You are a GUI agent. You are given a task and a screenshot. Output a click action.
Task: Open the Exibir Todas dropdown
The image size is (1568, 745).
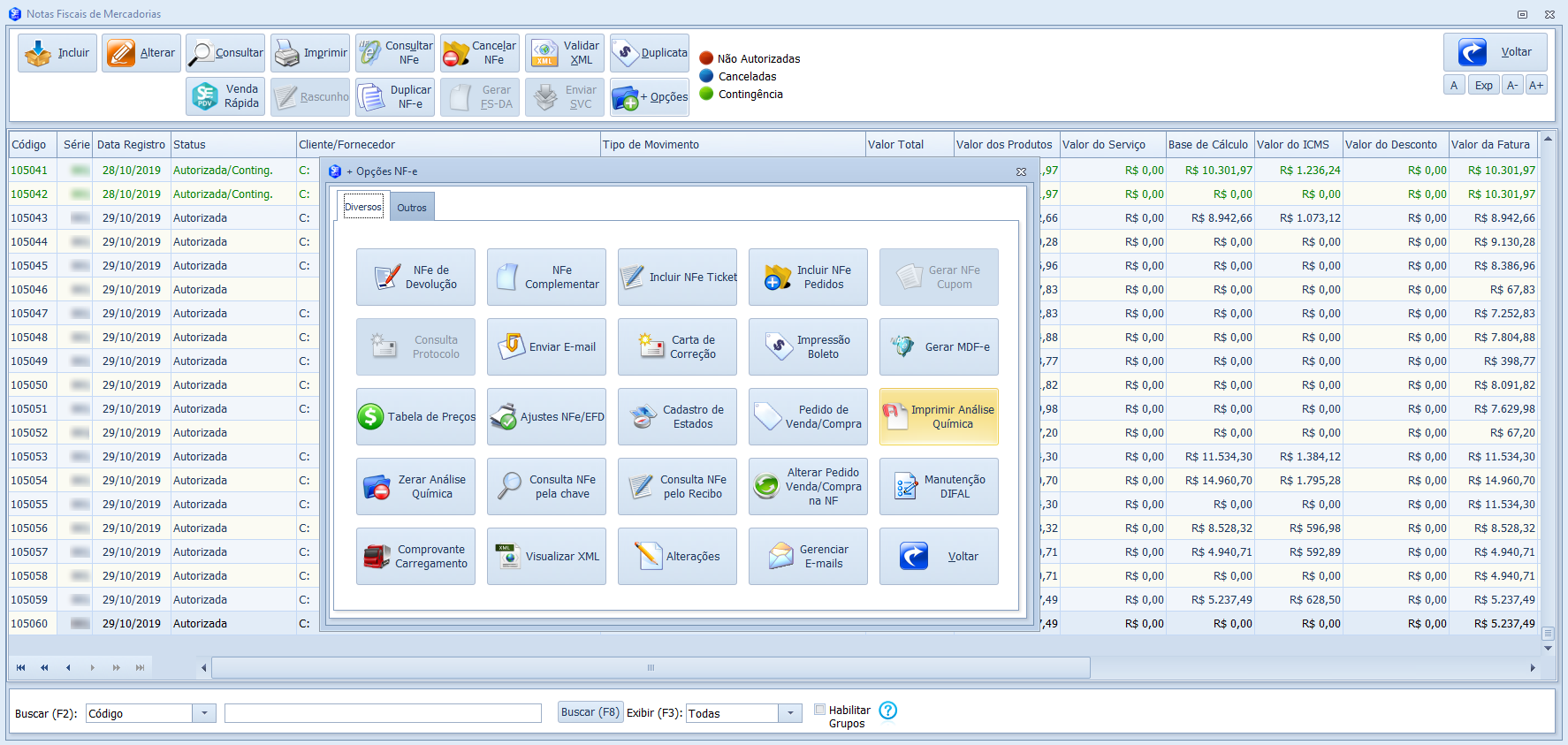click(x=790, y=713)
